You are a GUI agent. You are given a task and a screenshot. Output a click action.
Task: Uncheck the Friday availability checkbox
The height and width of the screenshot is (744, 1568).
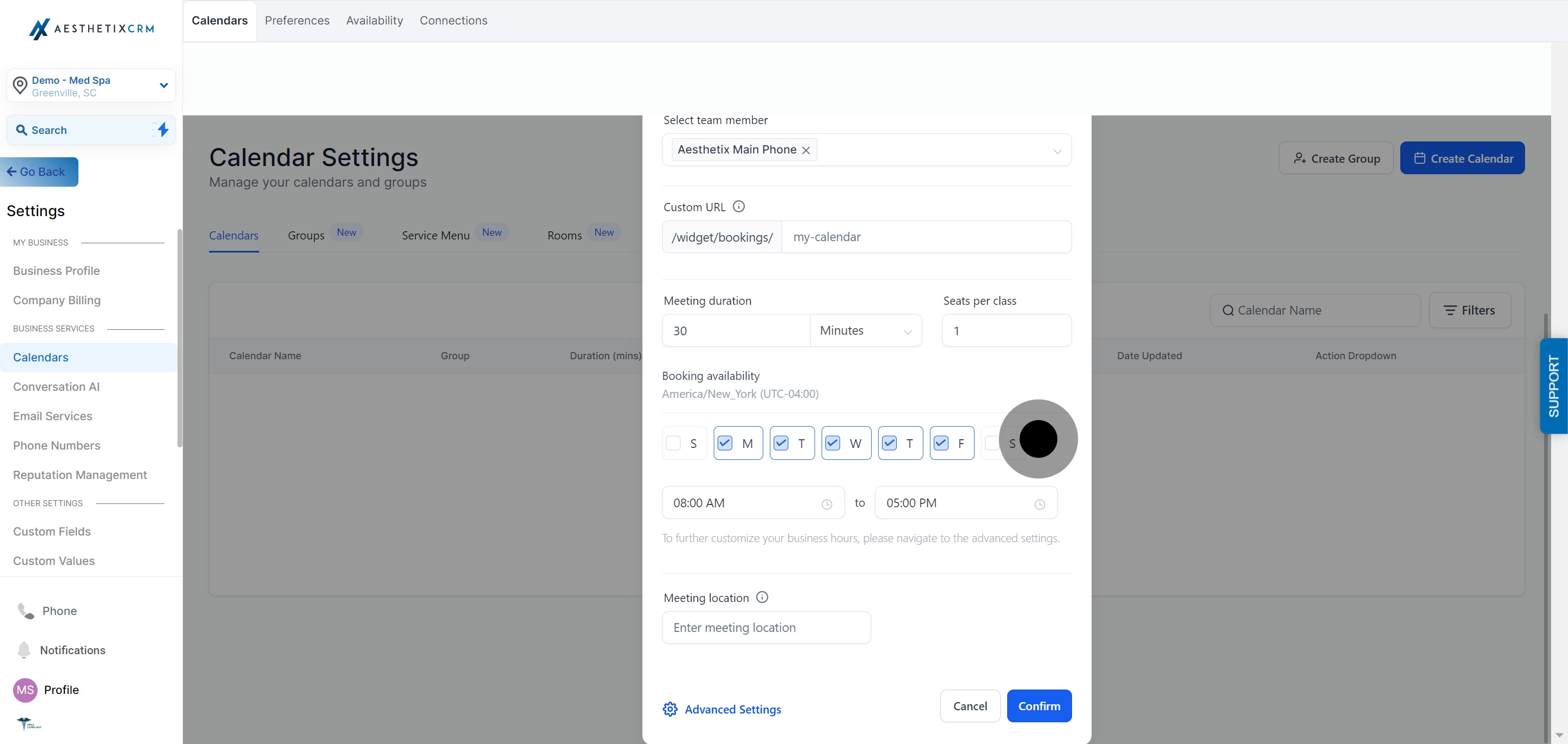pos(941,443)
